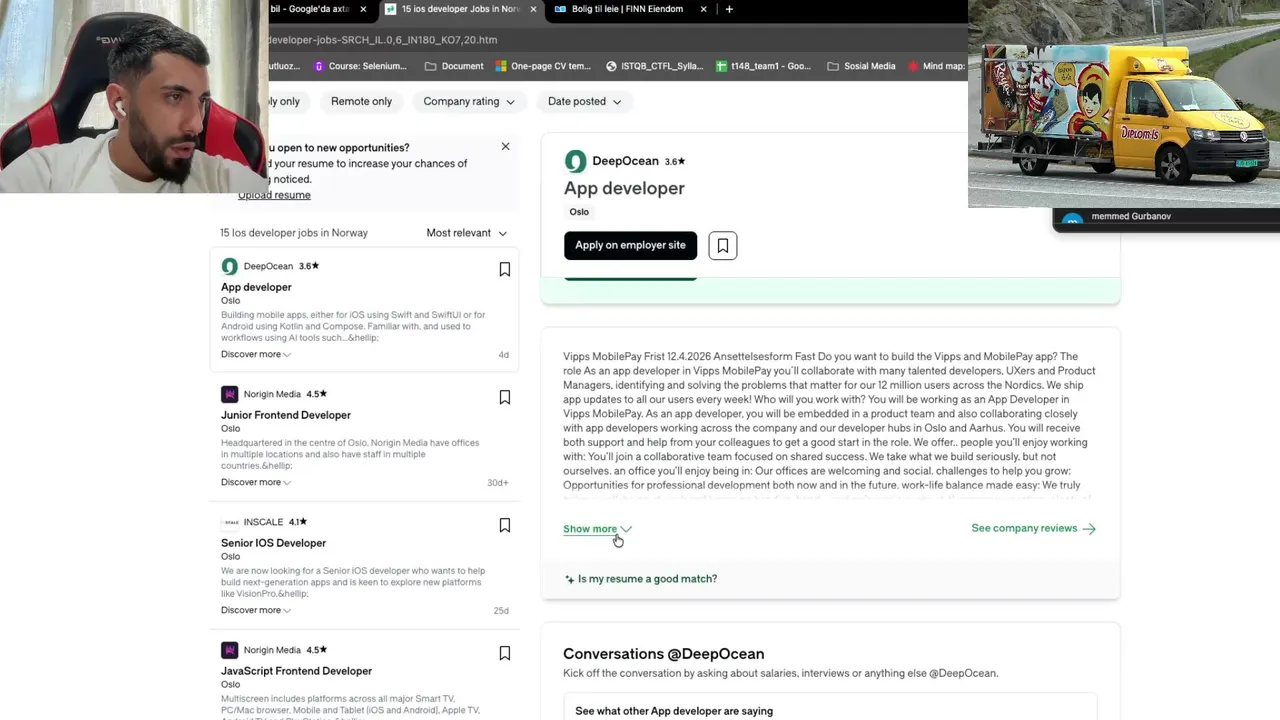Open the Document bookmarks folder
This screenshot has width=1280, height=720.
[x=454, y=66]
